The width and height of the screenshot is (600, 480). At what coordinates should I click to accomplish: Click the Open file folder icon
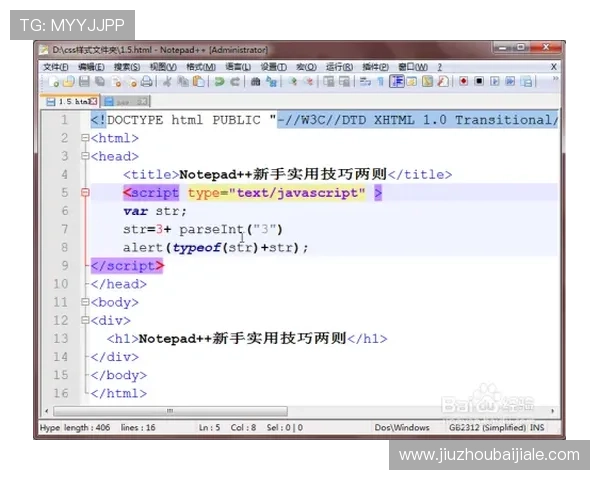tap(68, 82)
